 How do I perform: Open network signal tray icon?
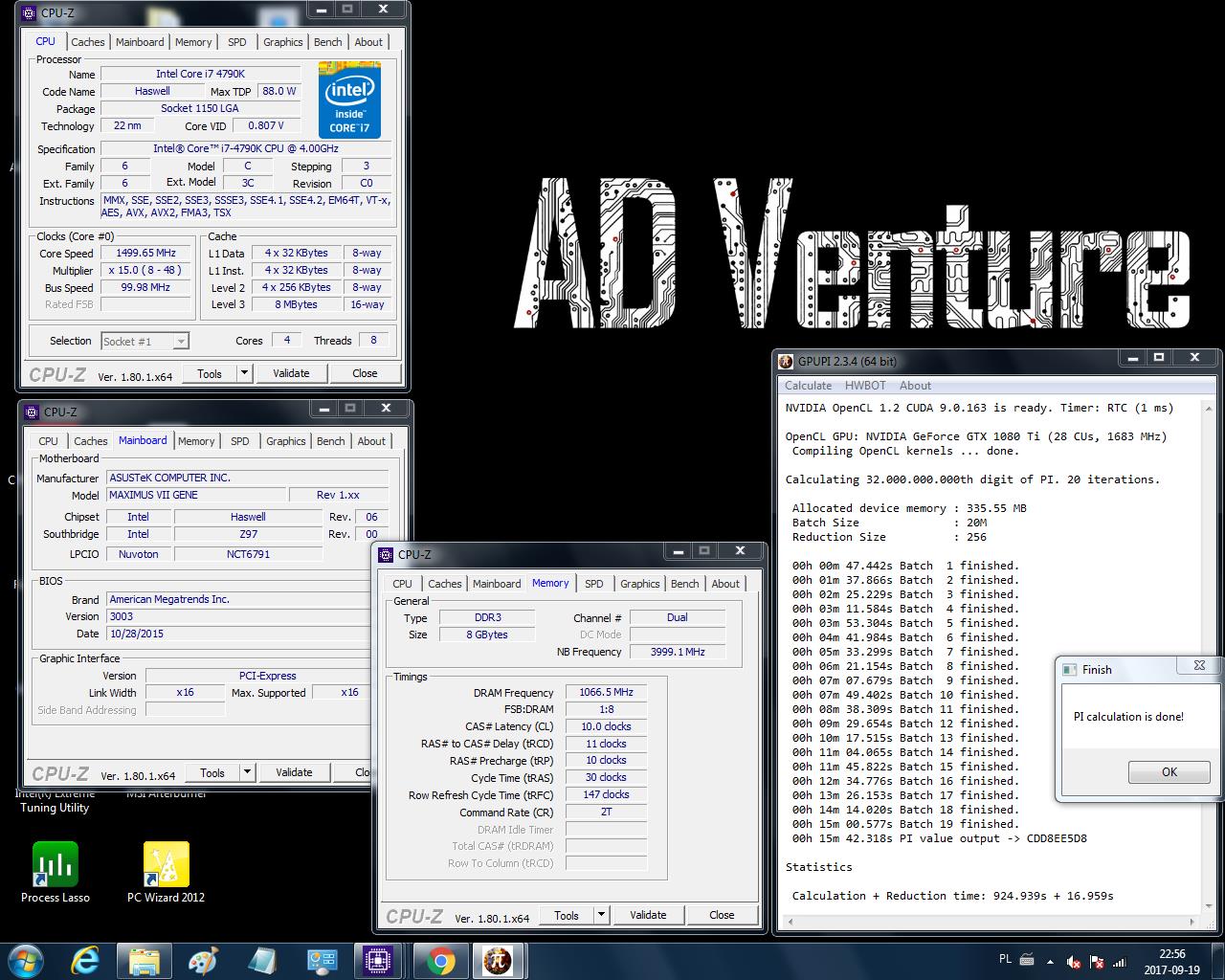click(1120, 961)
